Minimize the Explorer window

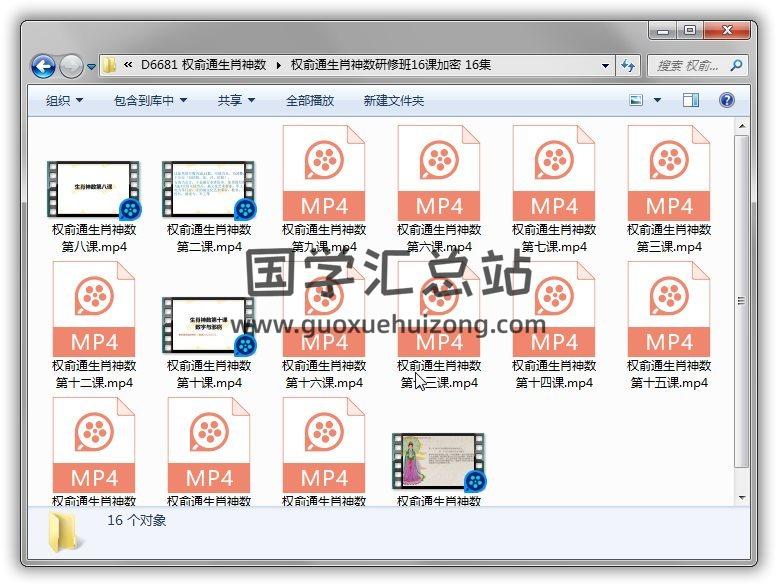[663, 31]
